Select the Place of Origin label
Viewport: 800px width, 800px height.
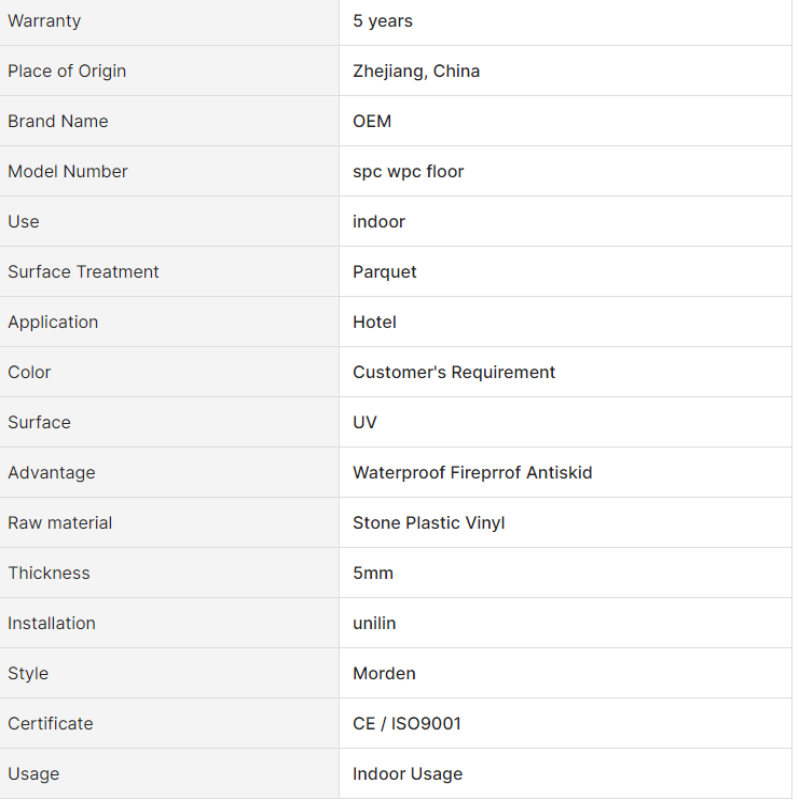click(67, 71)
